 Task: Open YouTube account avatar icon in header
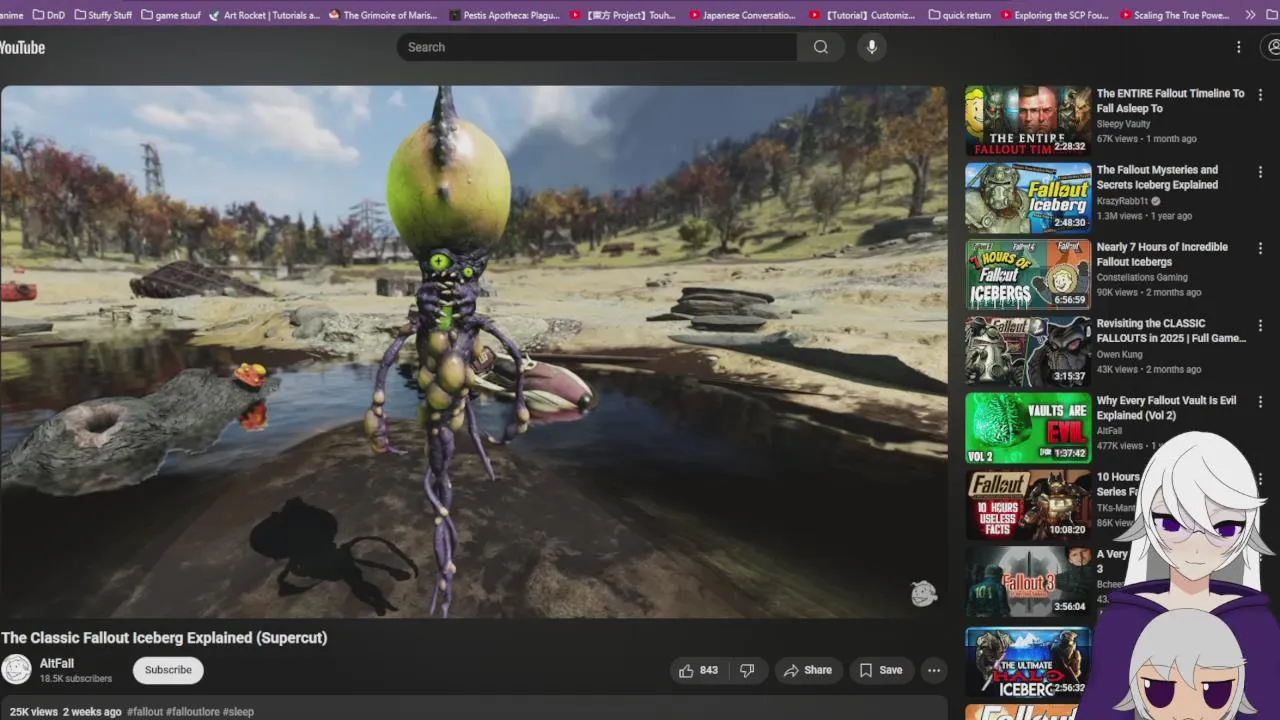click(1273, 47)
